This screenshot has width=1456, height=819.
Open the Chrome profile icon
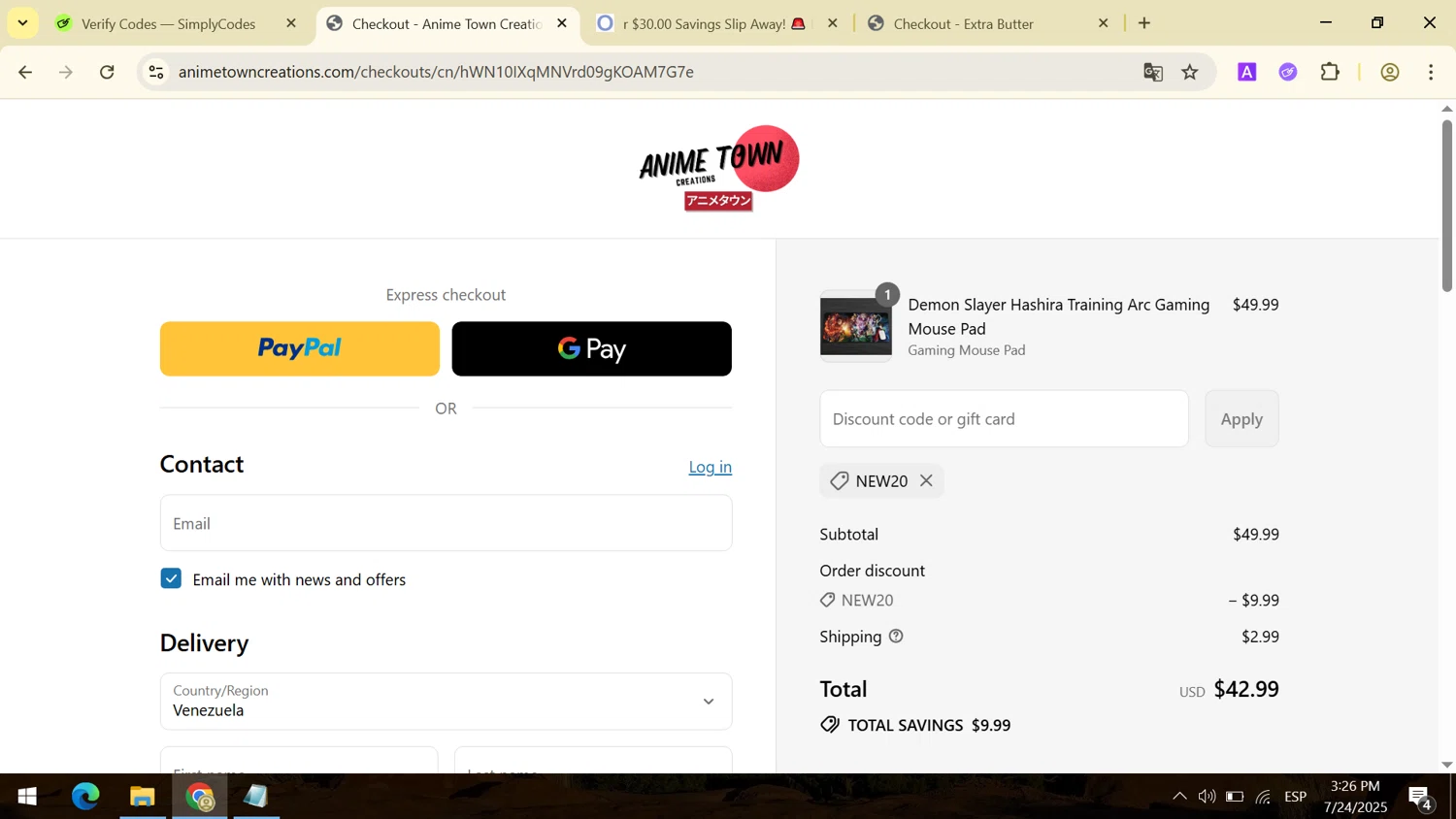coord(1390,72)
